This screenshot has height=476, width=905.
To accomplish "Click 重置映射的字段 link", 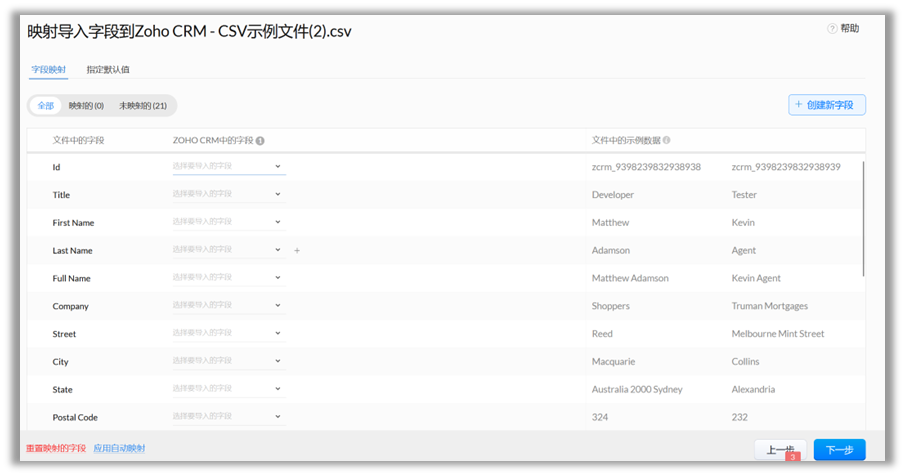I will (x=55, y=448).
